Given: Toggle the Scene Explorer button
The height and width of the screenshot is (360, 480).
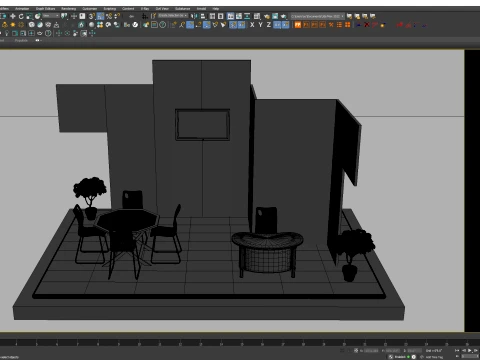Looking at the screenshot, I should [x=212, y=16].
